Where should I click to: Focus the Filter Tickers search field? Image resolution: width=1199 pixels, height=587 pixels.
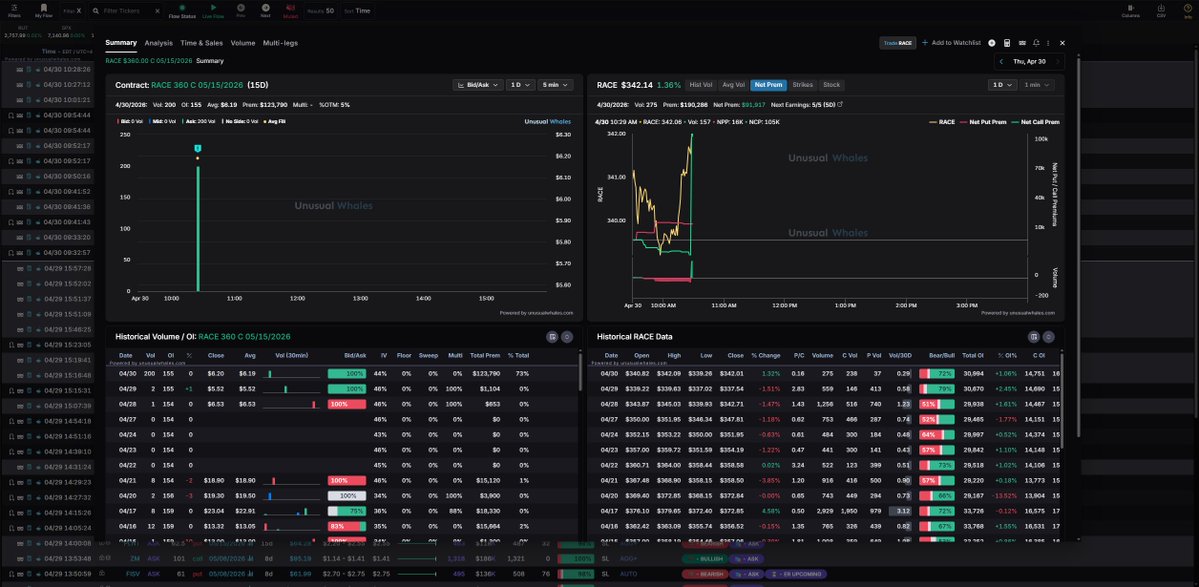tap(125, 11)
